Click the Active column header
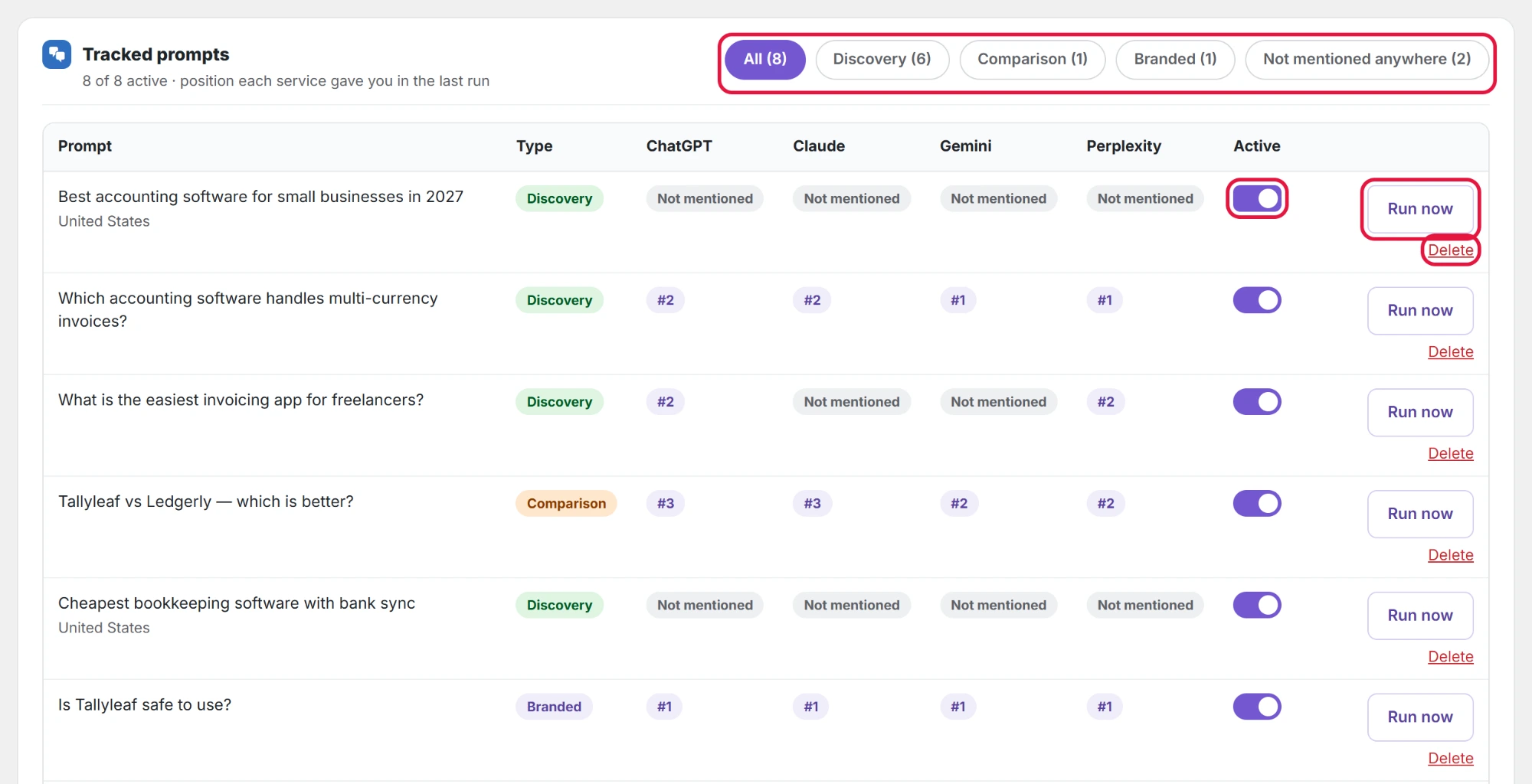This screenshot has width=1532, height=784. (1256, 146)
